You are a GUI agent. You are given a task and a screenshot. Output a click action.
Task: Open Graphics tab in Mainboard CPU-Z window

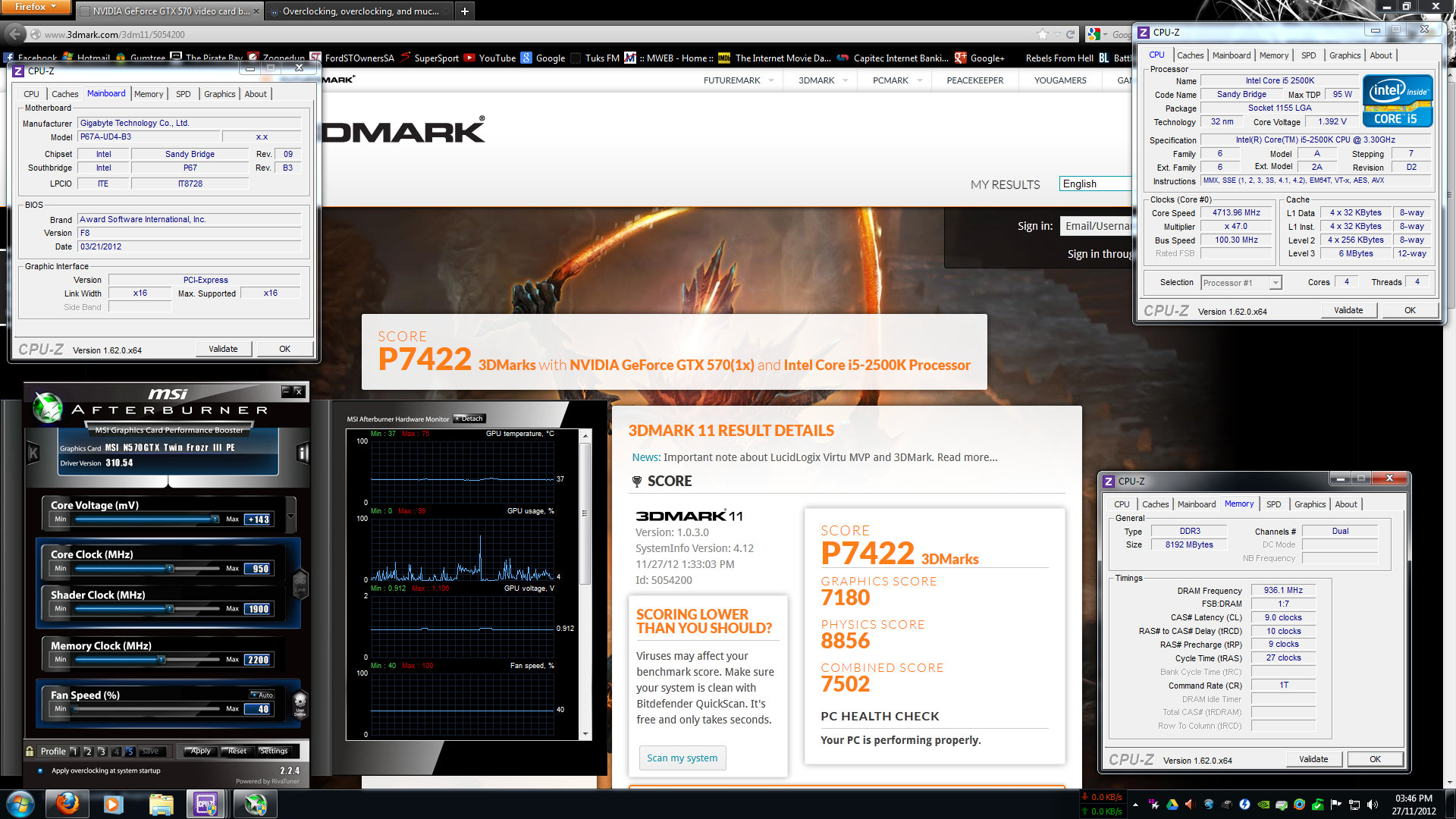point(219,94)
